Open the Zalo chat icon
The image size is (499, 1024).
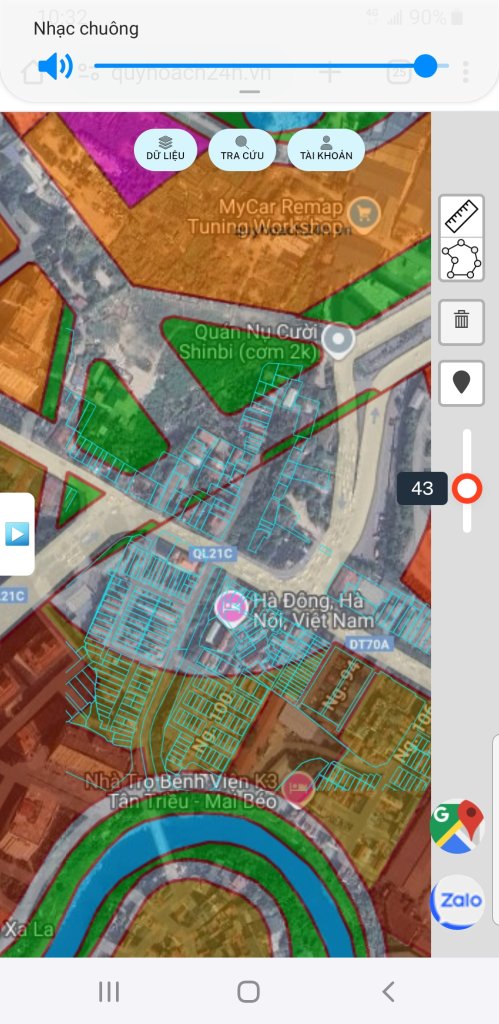click(x=457, y=901)
